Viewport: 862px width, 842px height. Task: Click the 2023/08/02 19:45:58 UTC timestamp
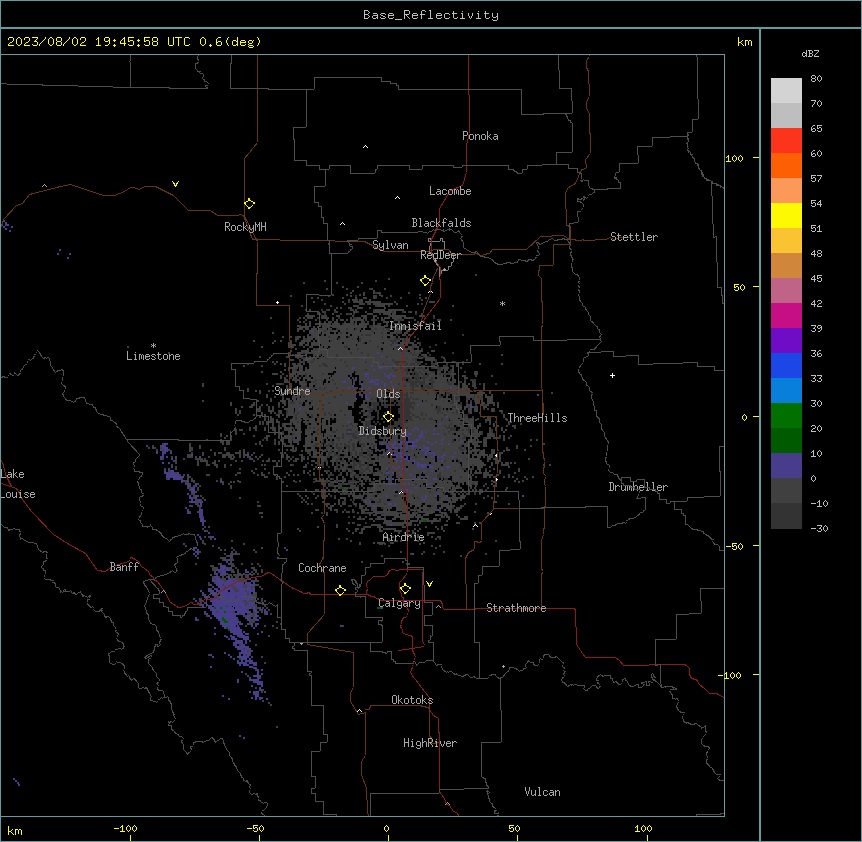click(99, 42)
